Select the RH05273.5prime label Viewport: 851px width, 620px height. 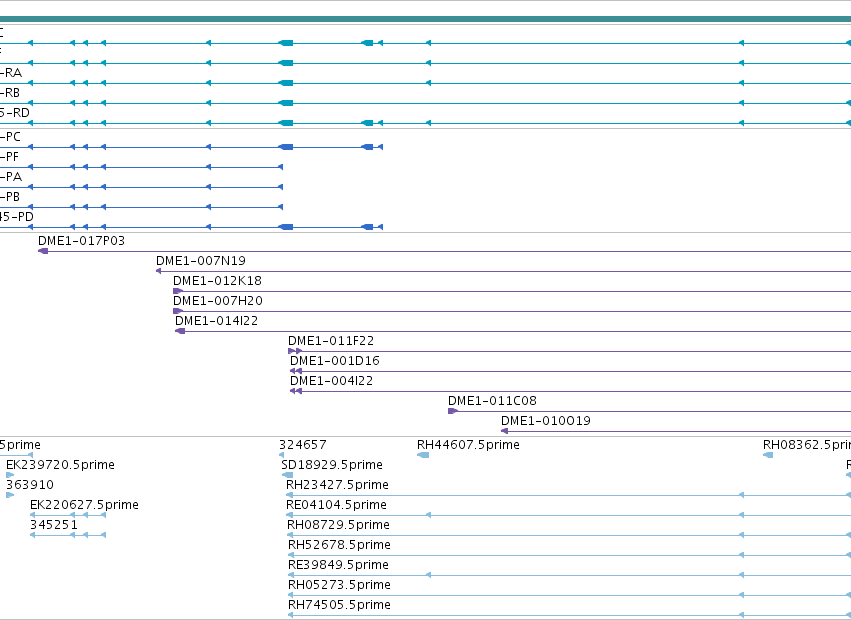339,585
